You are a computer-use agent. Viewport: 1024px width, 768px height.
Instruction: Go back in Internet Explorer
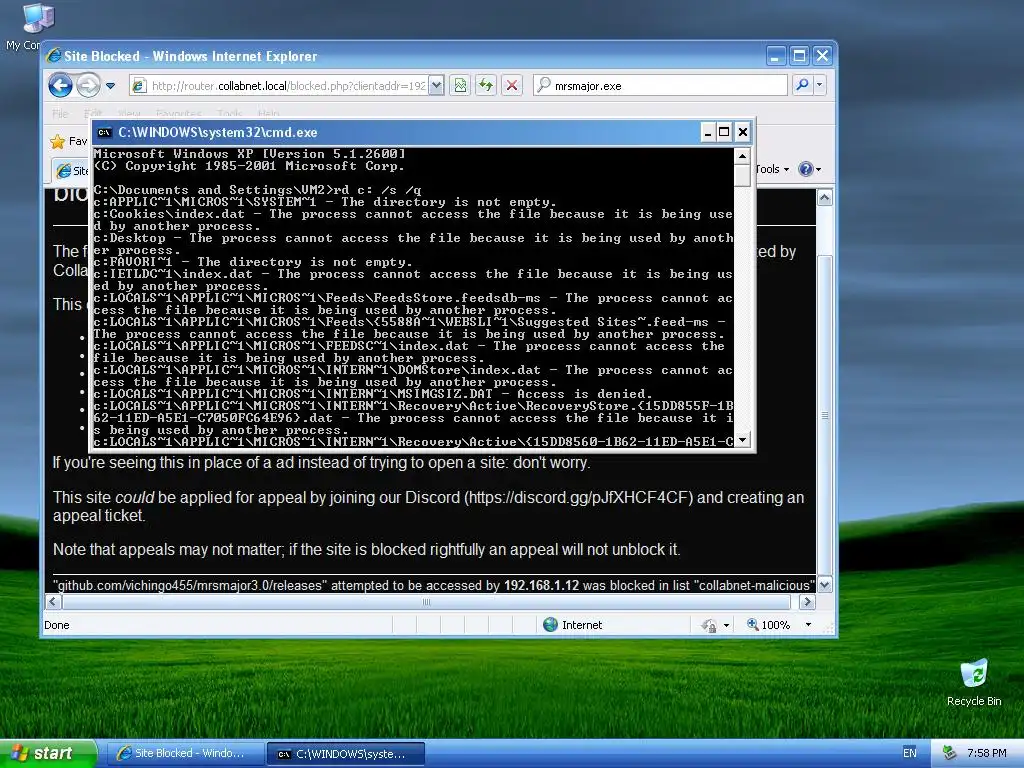tap(60, 86)
